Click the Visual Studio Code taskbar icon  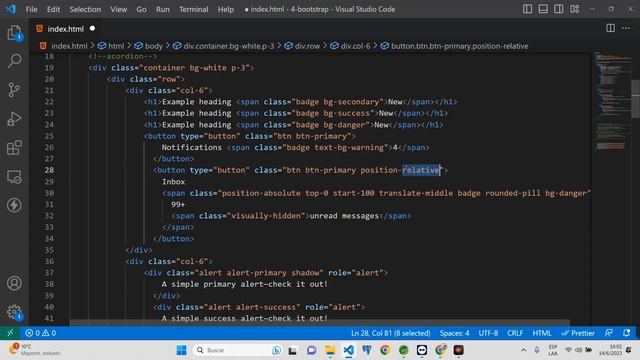pyautogui.click(x=348, y=350)
